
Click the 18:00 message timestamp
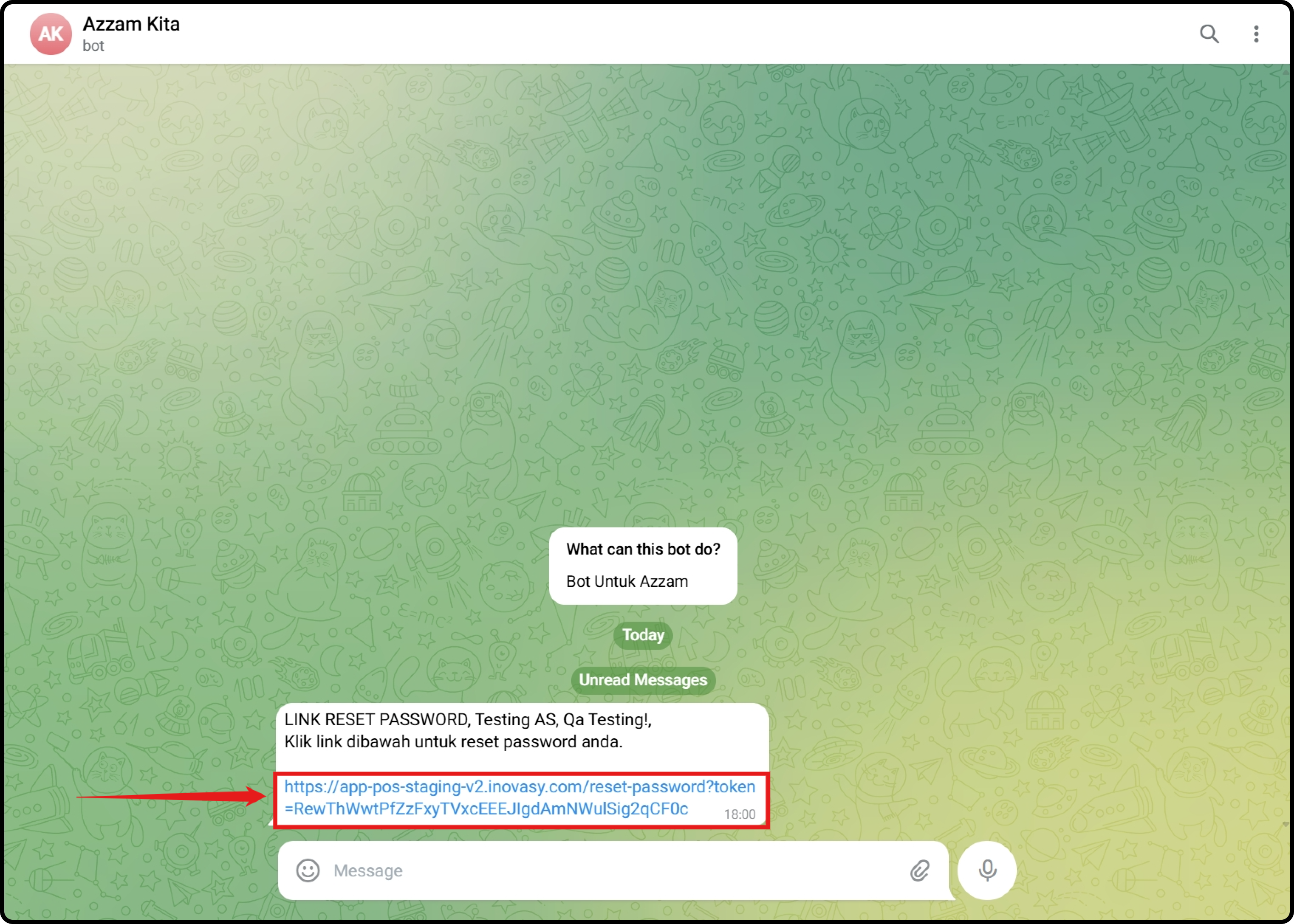(739, 814)
